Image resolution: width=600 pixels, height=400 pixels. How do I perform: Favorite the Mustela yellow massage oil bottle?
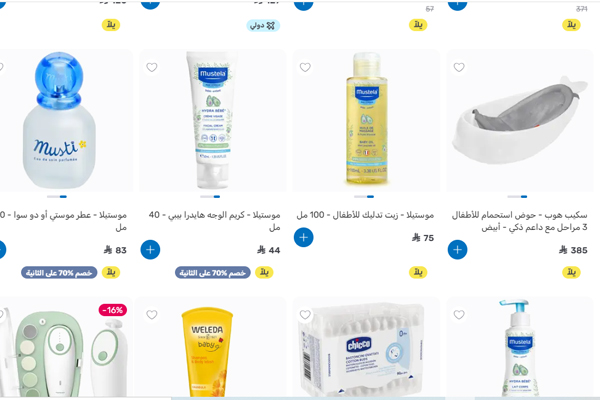click(305, 67)
